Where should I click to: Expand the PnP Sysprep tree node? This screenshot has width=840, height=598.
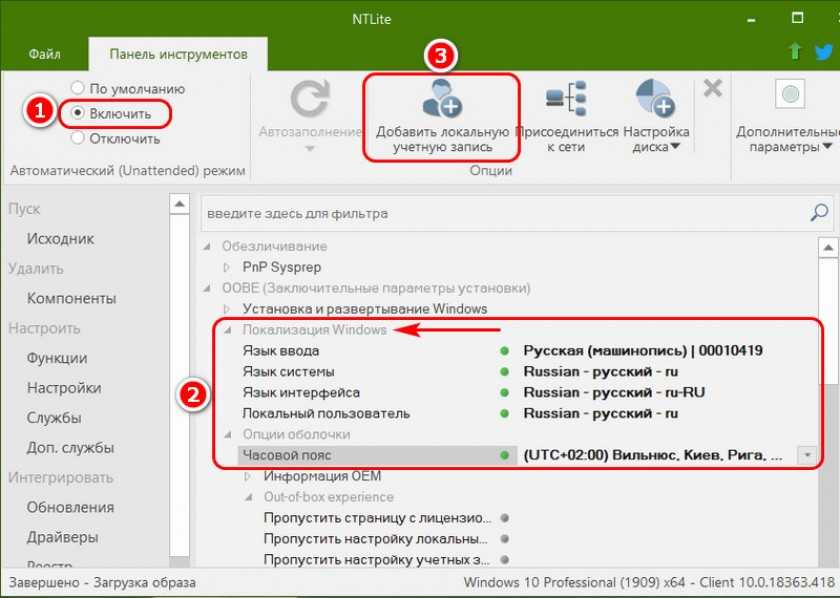coord(228,267)
